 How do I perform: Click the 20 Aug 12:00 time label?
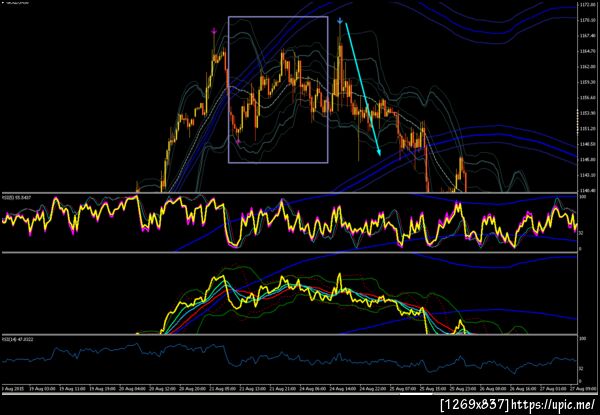162,389
